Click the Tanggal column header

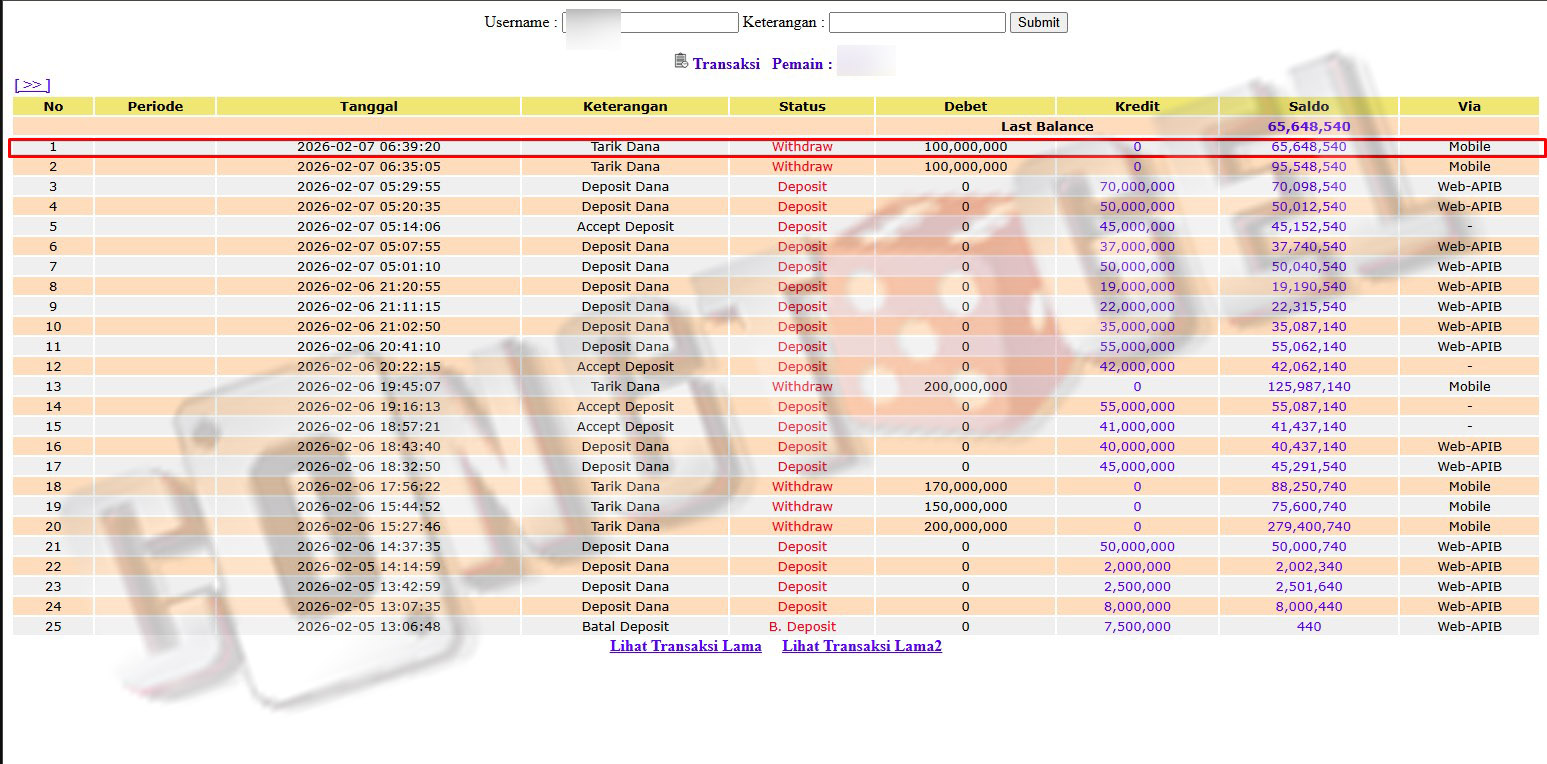tap(368, 106)
